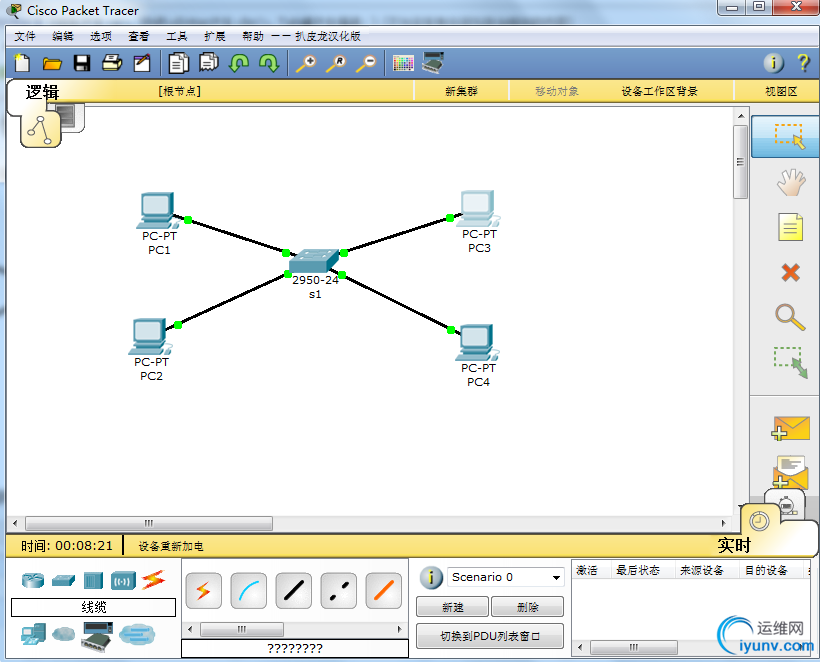The width and height of the screenshot is (820, 662).
Task: Pick the copper cross-over cable
Action: tap(339, 591)
